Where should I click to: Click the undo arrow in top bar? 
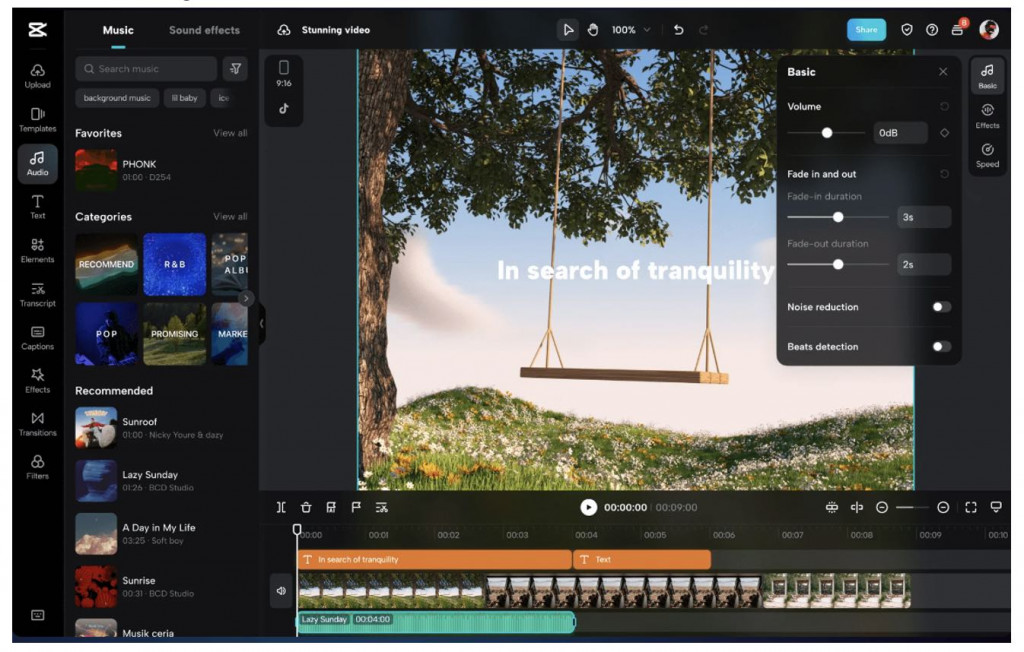(x=679, y=30)
